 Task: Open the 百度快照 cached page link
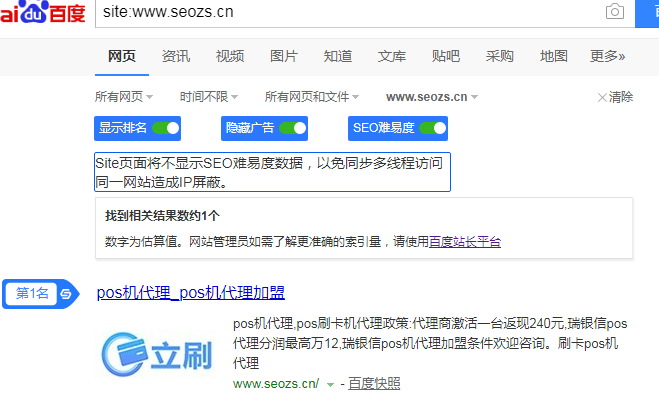click(374, 384)
